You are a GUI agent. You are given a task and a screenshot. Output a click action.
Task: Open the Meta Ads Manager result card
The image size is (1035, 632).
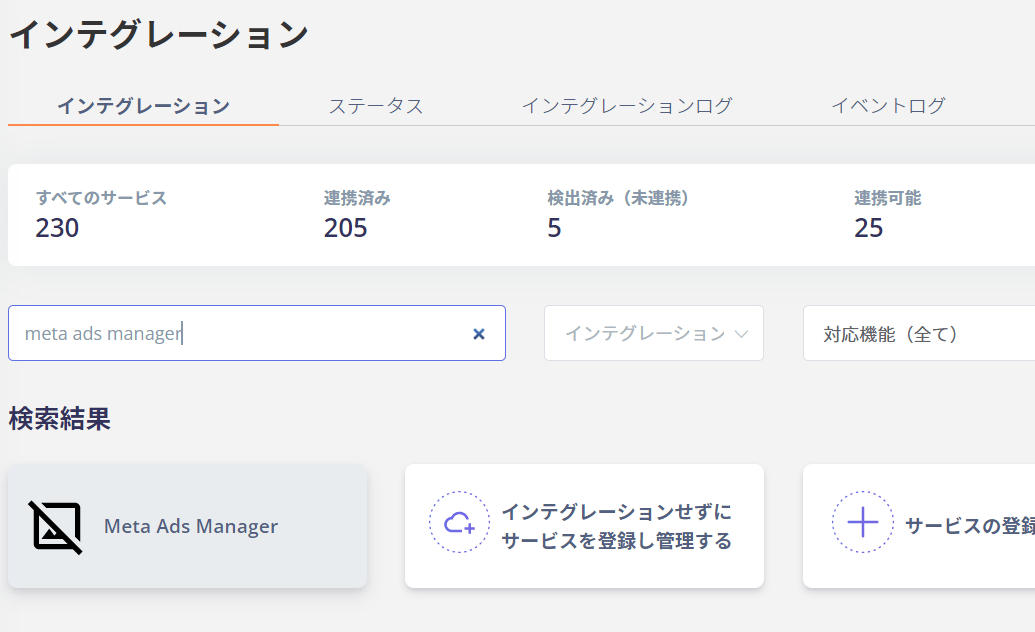click(187, 526)
